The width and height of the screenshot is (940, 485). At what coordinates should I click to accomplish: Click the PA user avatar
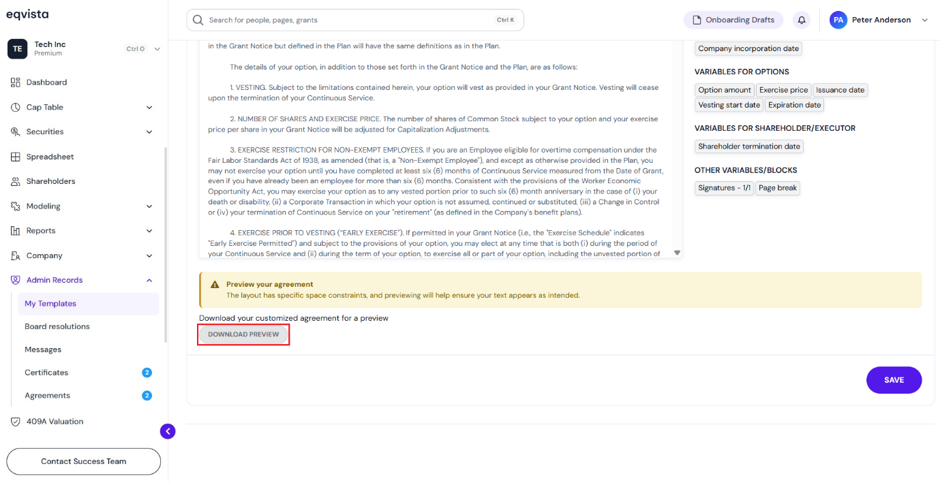pyautogui.click(x=839, y=20)
